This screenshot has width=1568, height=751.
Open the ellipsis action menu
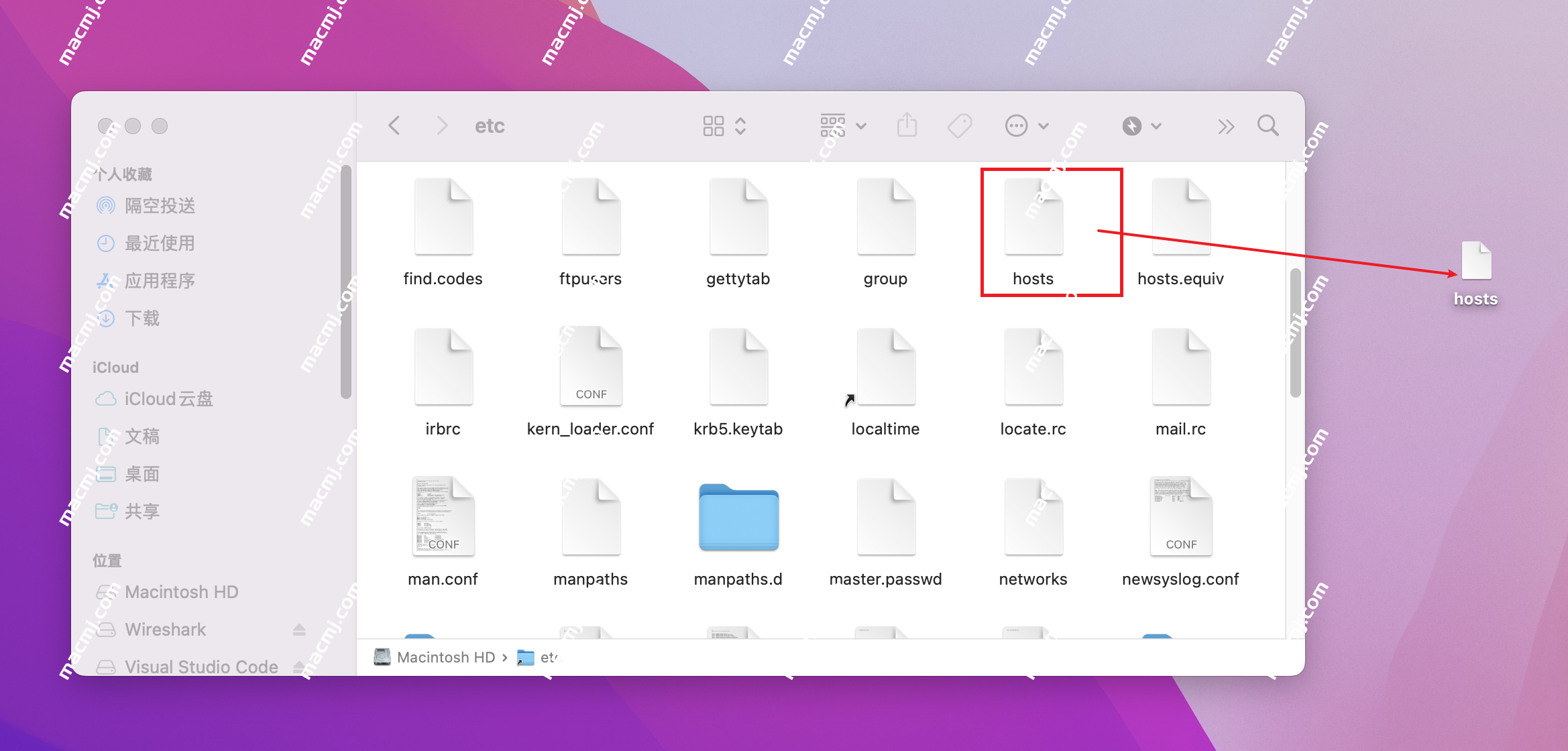tap(1016, 125)
